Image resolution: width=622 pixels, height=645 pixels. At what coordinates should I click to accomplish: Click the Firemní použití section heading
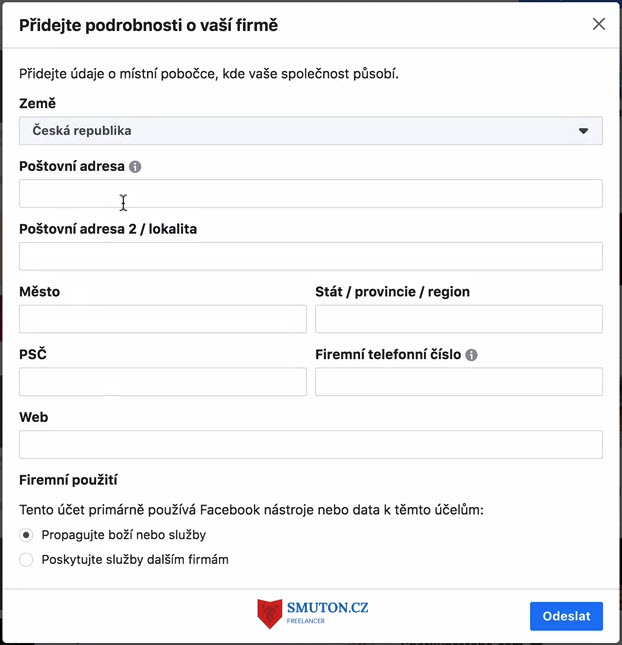tap(68, 480)
